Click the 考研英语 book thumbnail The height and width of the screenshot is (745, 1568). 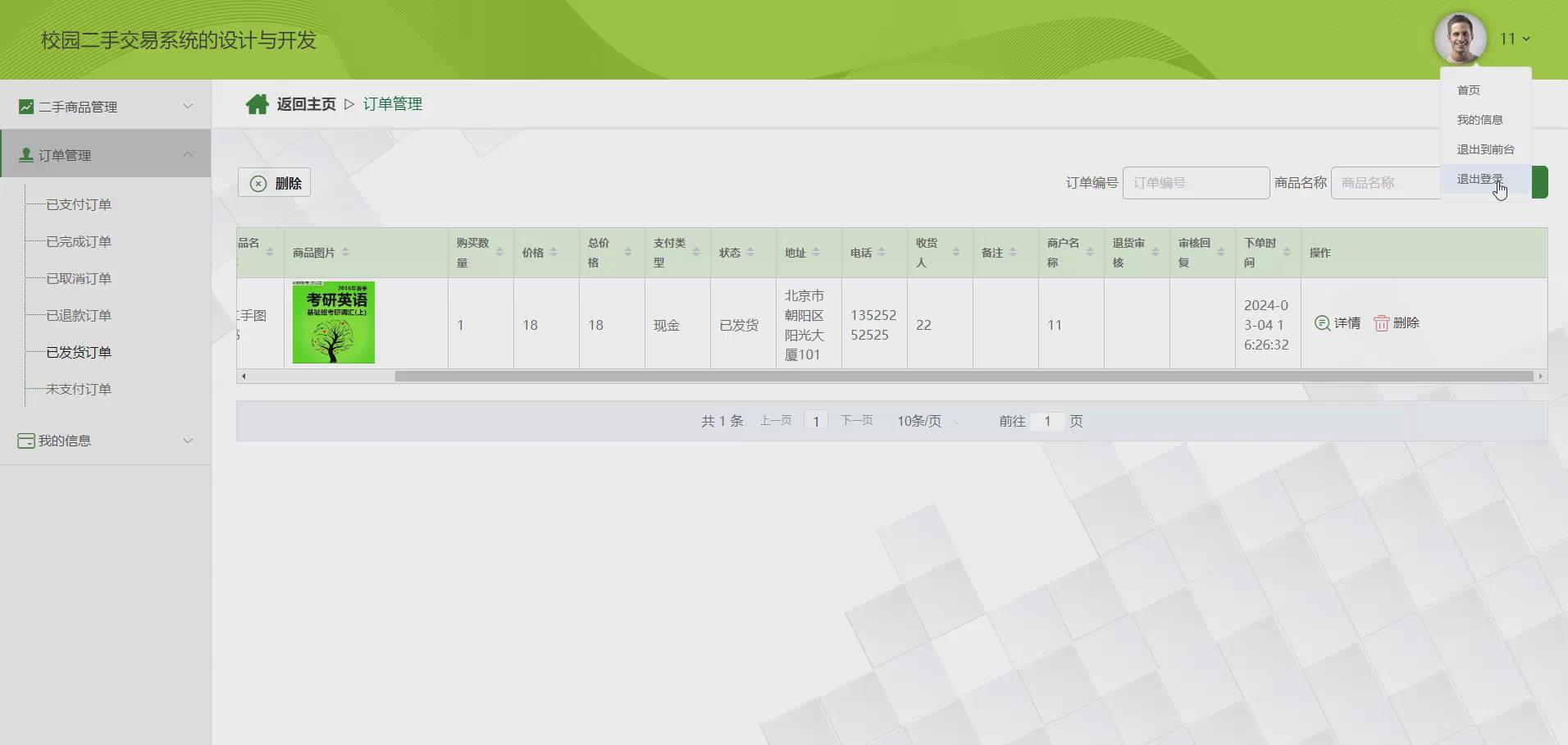[334, 322]
